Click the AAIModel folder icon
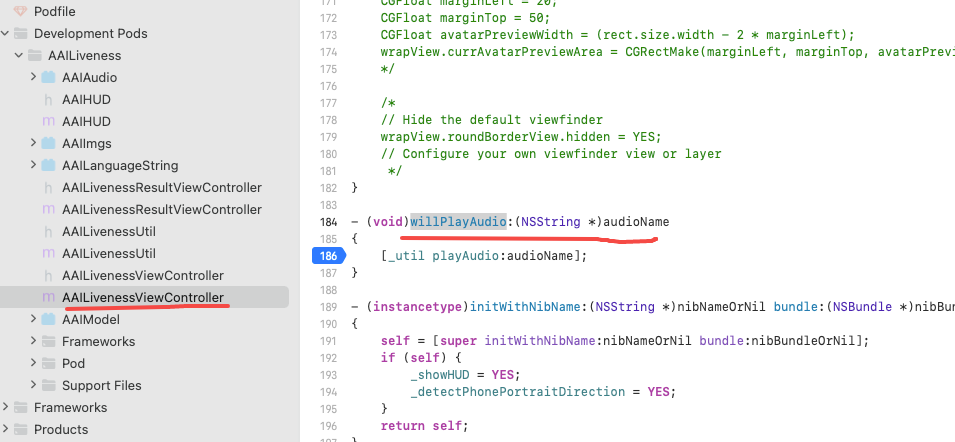This screenshot has height=442, width=955. coord(49,319)
